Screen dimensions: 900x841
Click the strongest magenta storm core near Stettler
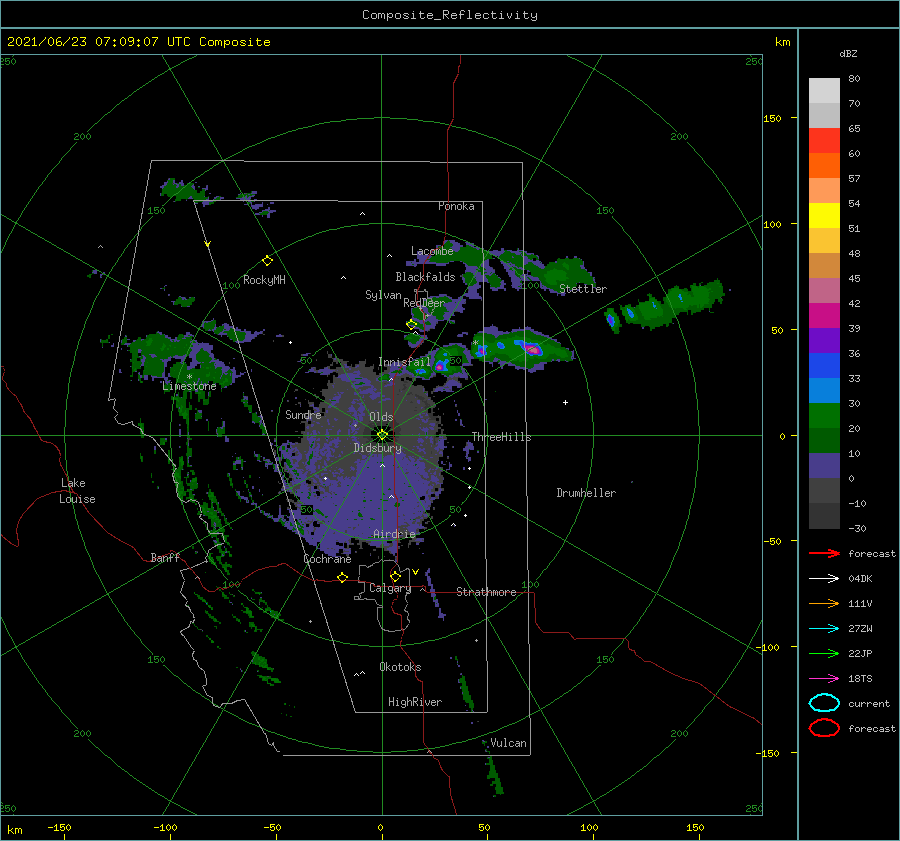[533, 349]
